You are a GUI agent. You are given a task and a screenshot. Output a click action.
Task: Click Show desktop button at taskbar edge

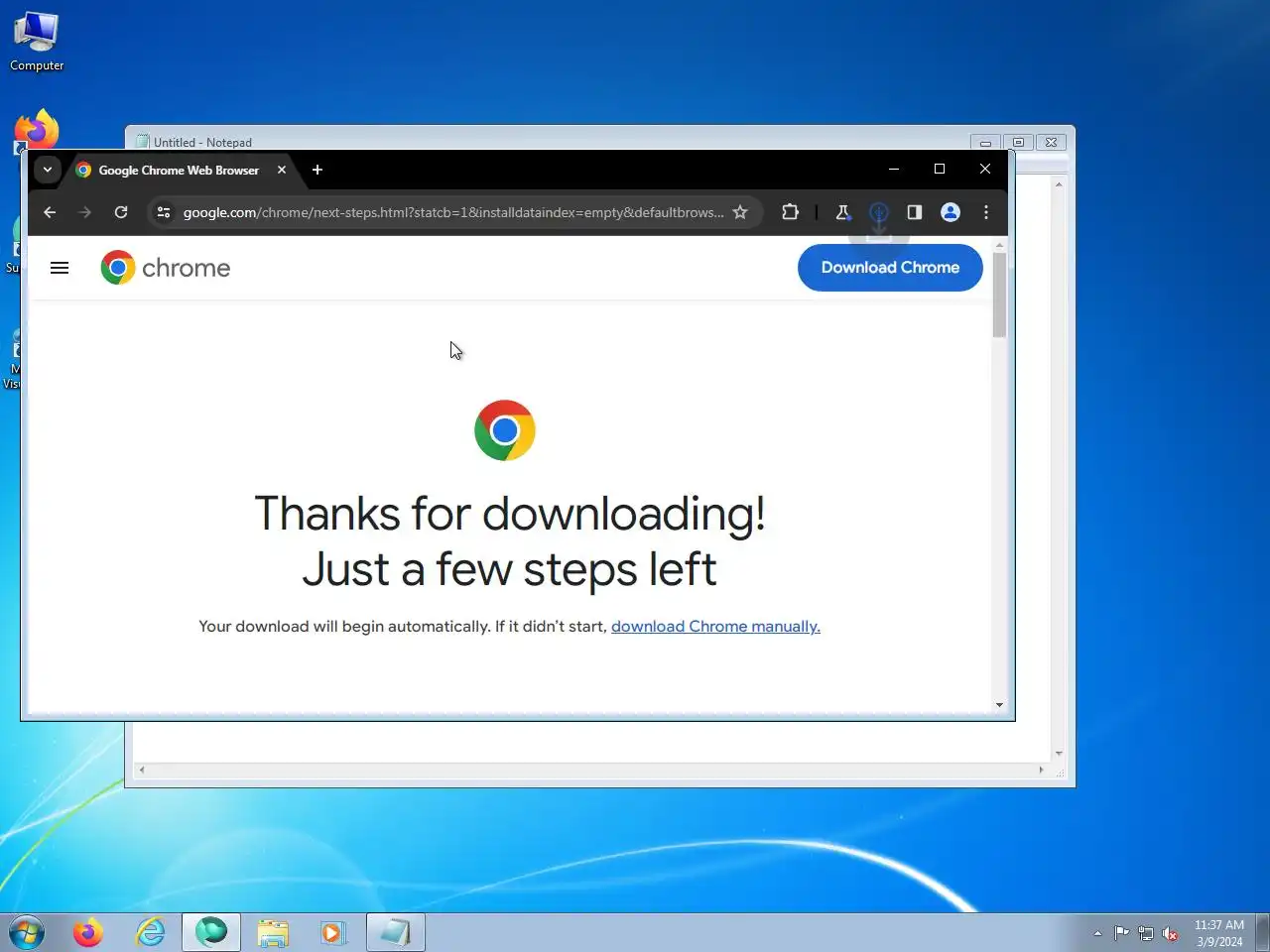pos(1262,932)
